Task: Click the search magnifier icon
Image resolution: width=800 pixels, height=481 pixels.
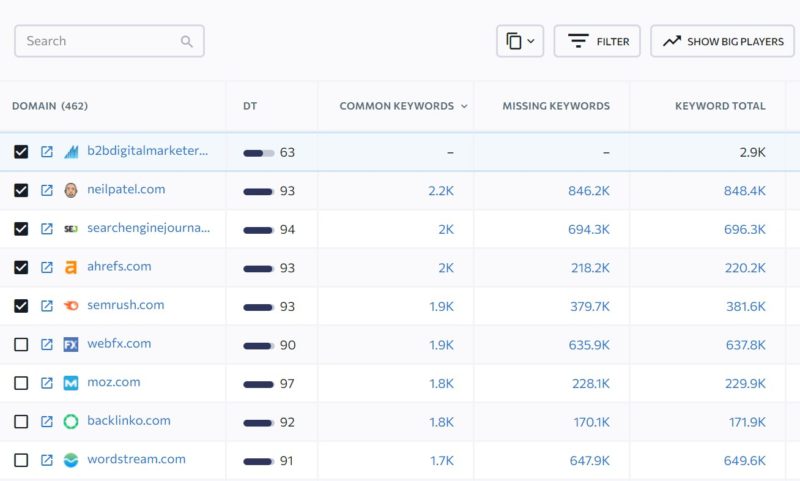Action: 187,41
